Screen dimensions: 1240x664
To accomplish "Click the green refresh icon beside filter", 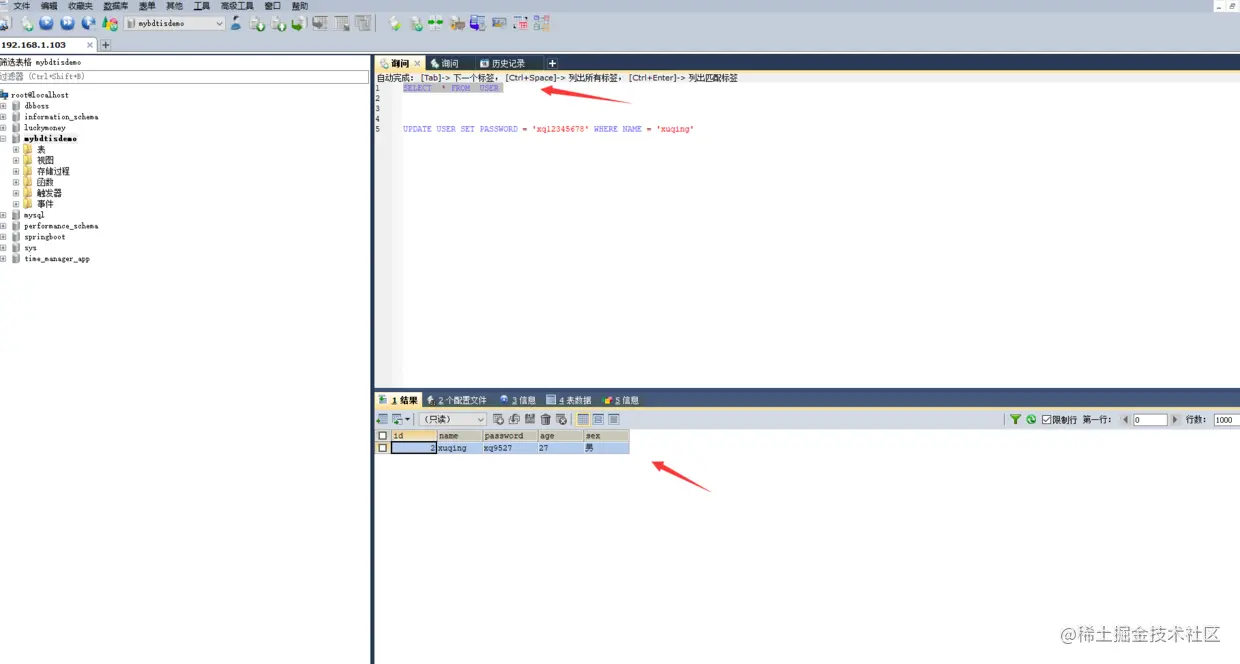I will pyautogui.click(x=1031, y=420).
